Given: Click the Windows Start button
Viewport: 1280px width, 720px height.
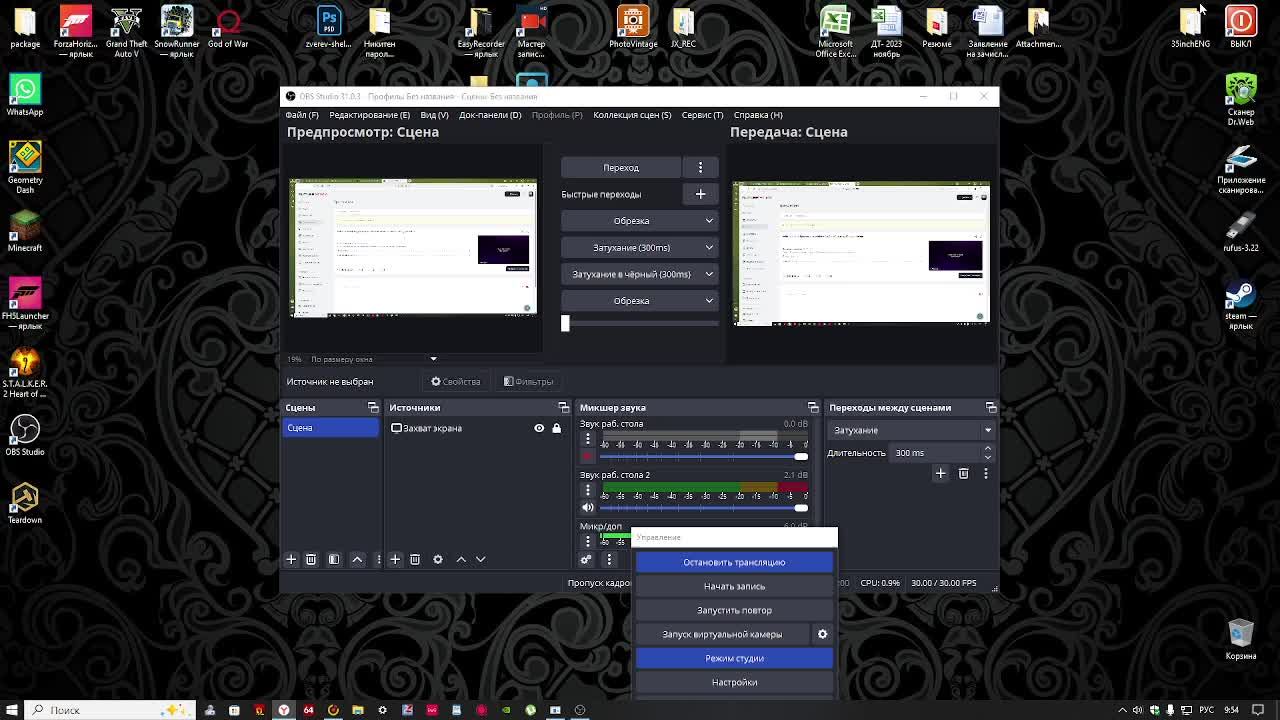Looking at the screenshot, I should click(x=11, y=710).
